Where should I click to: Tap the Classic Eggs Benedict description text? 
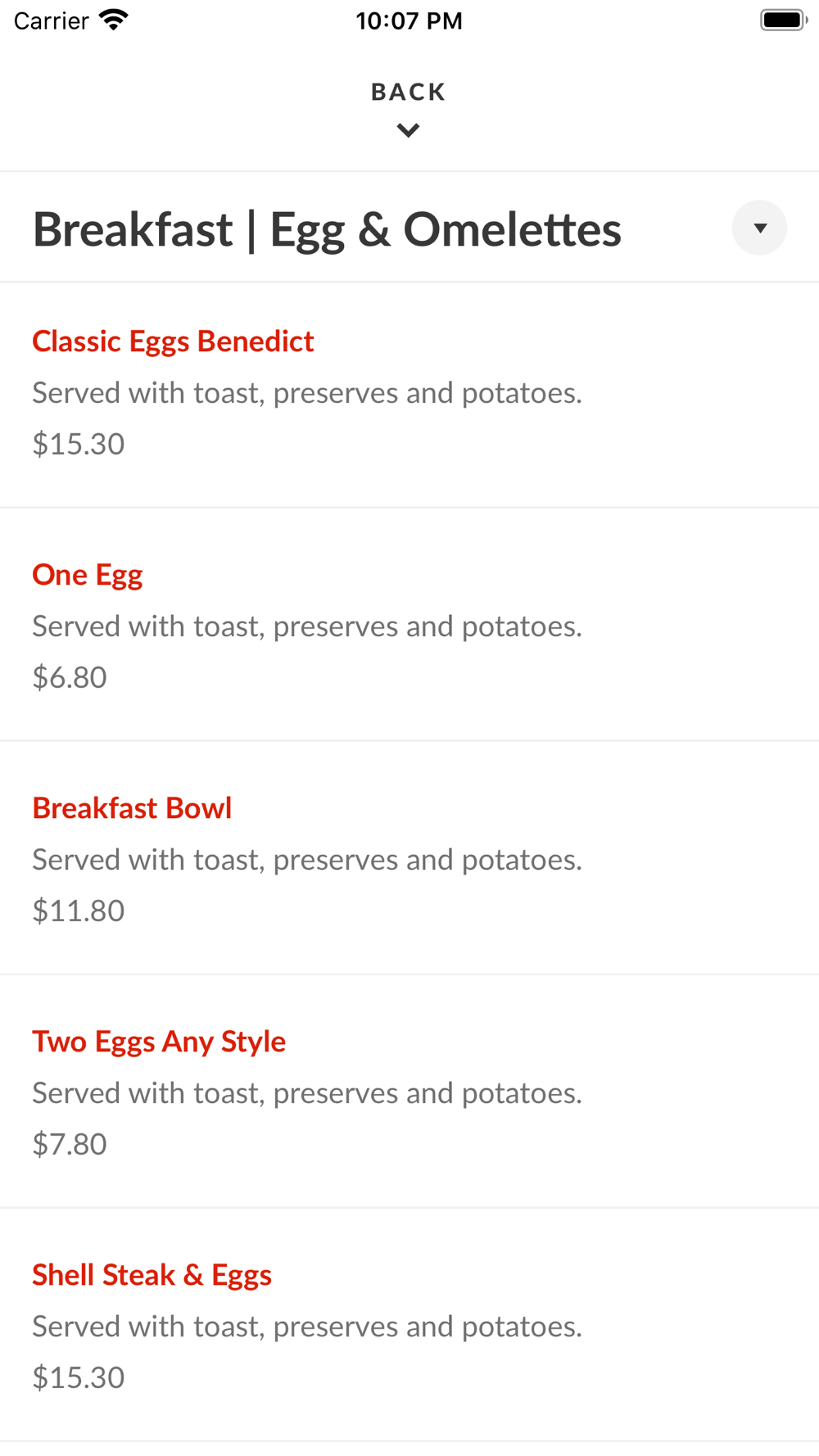307,393
